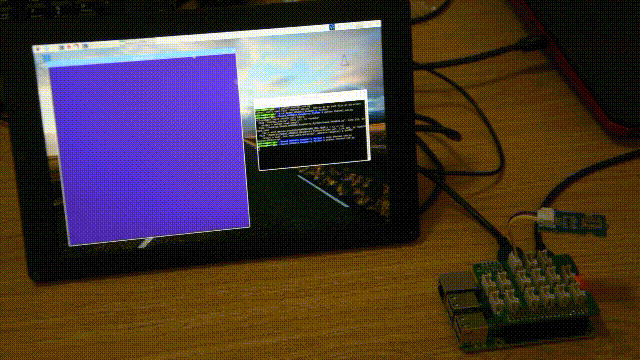The height and width of the screenshot is (360, 640).
Task: Open the Wastebasket desktop icon
Action: click(x=344, y=61)
